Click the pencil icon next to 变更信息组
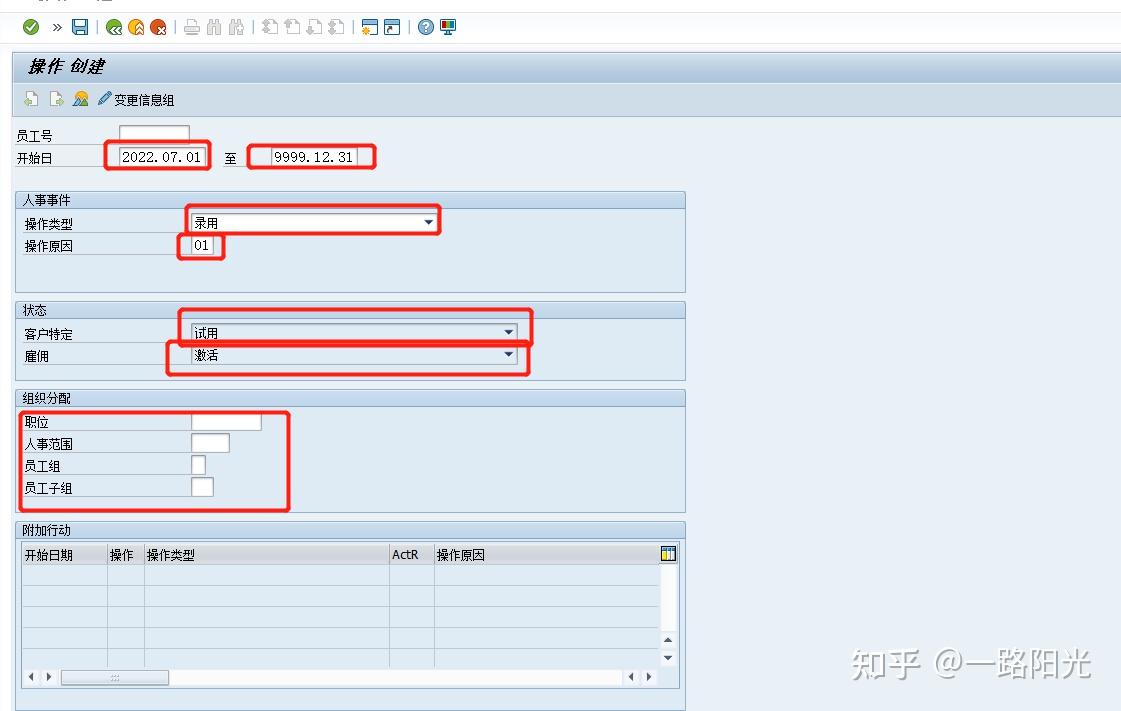Viewport: 1121px width, 711px height. pos(104,97)
